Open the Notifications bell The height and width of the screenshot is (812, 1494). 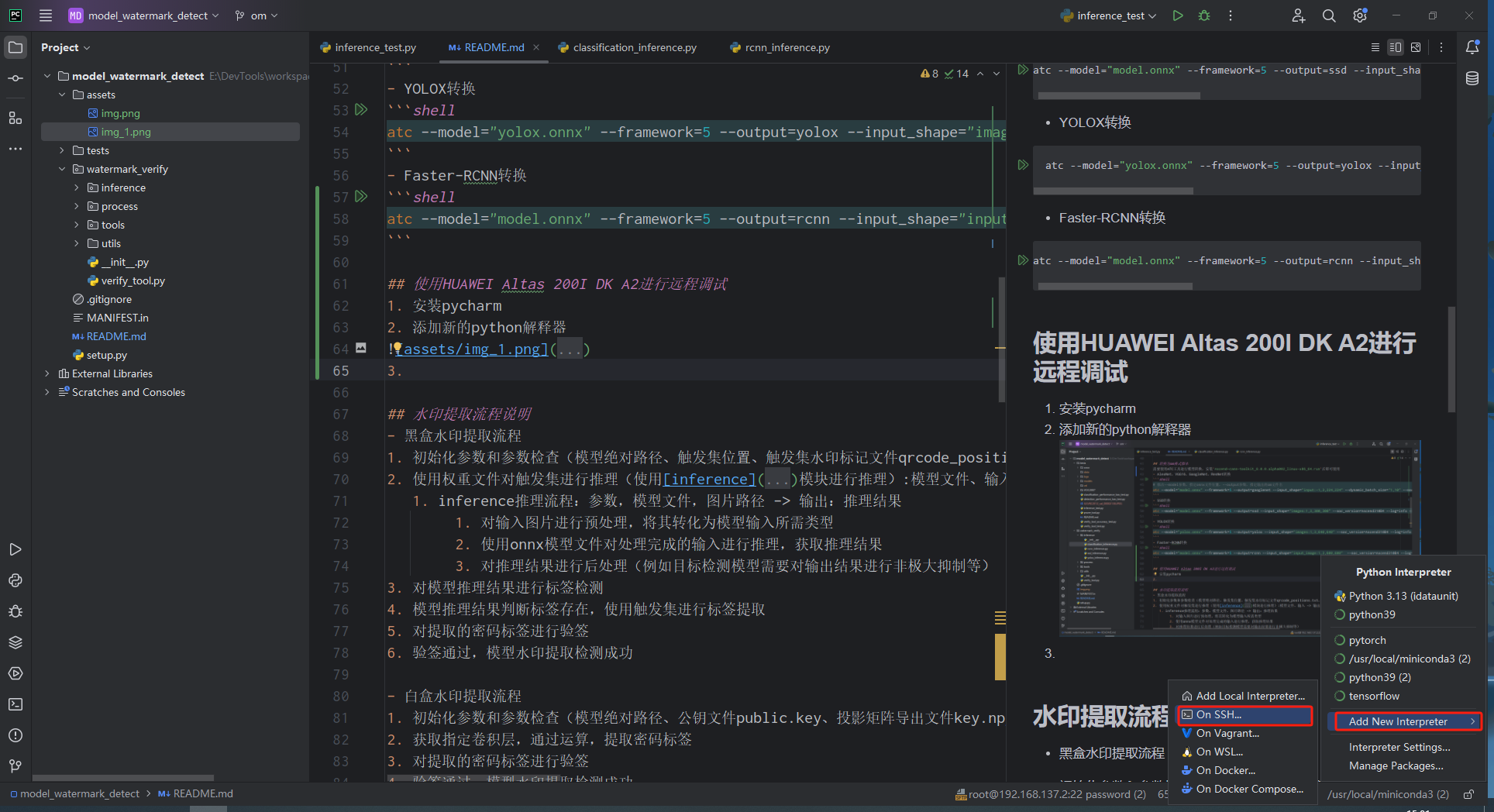[1472, 47]
